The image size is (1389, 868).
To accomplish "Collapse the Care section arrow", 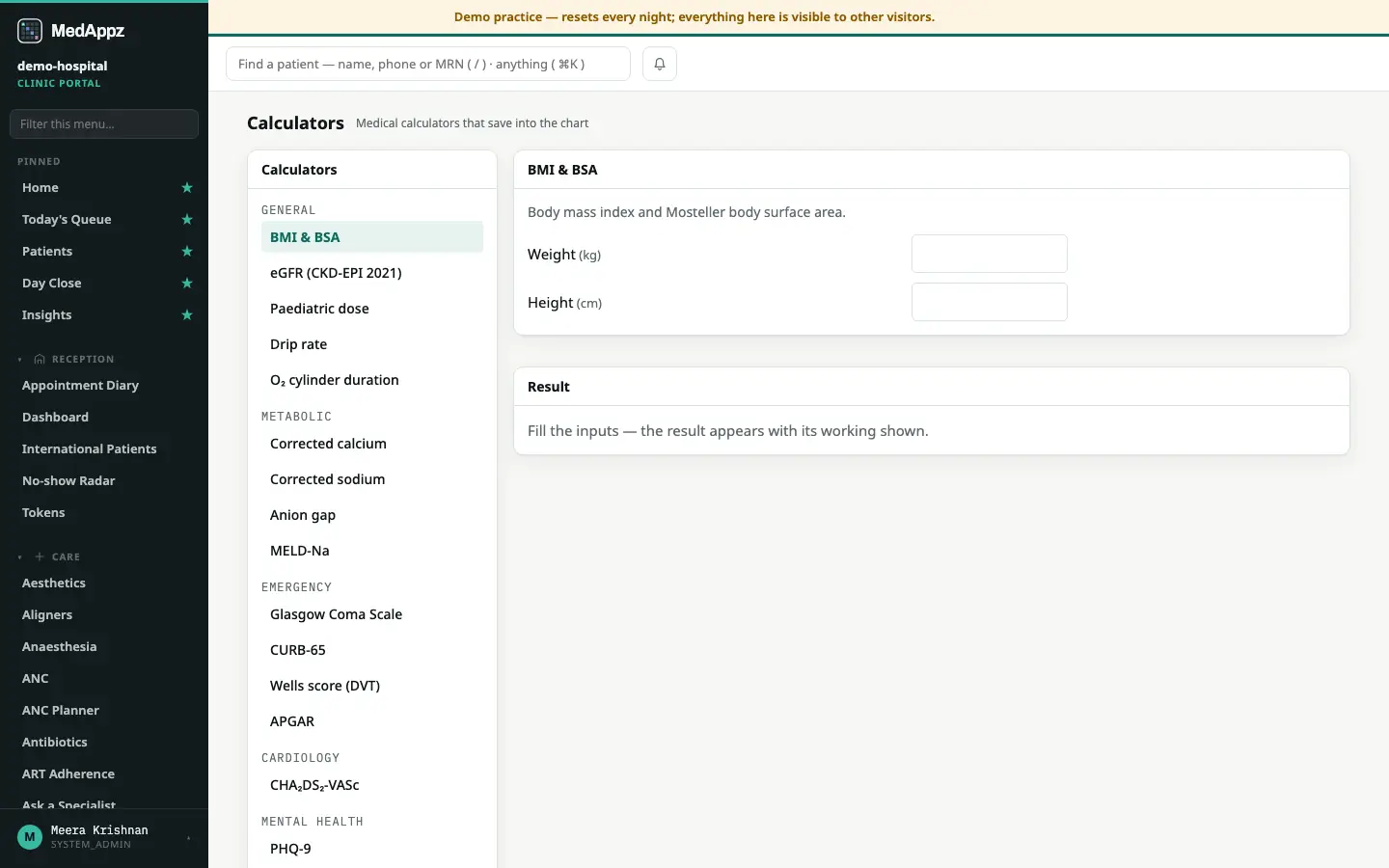I will tap(20, 556).
